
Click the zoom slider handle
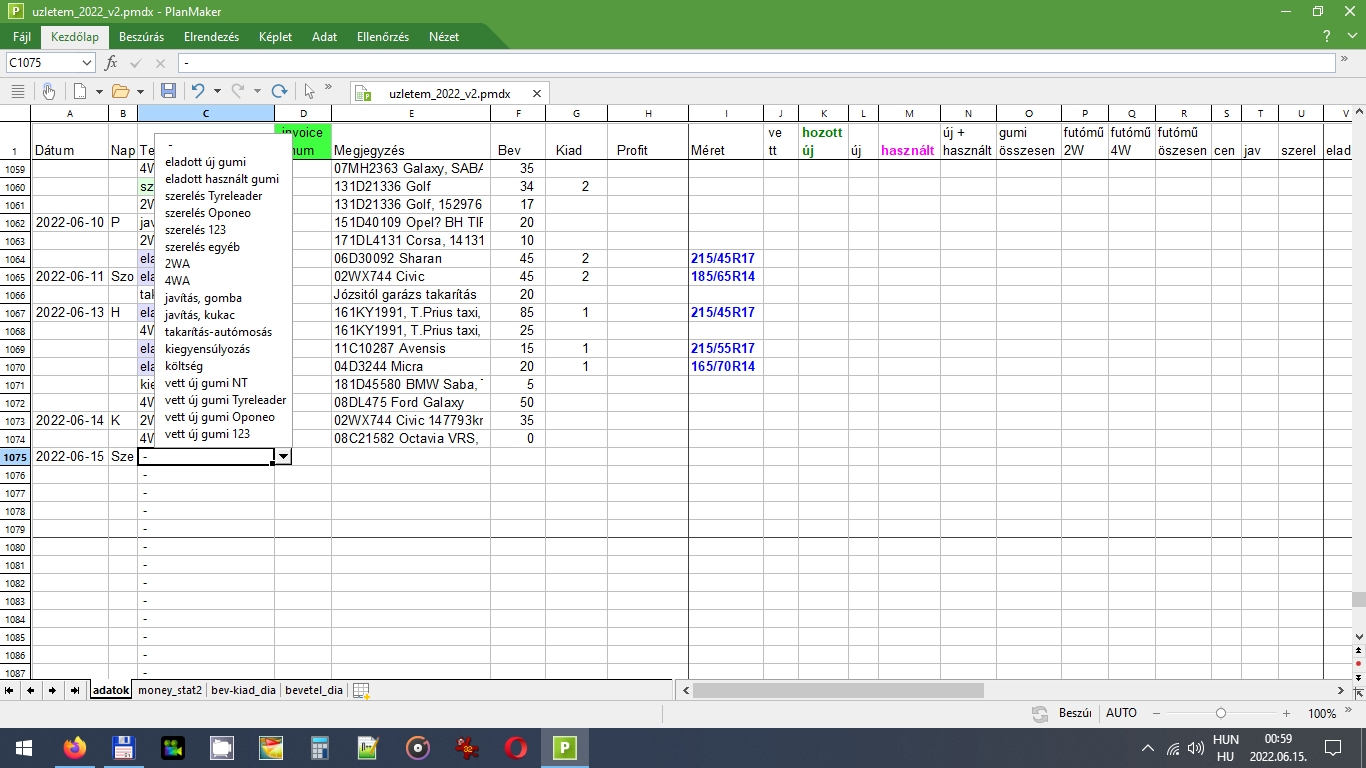(x=1220, y=713)
